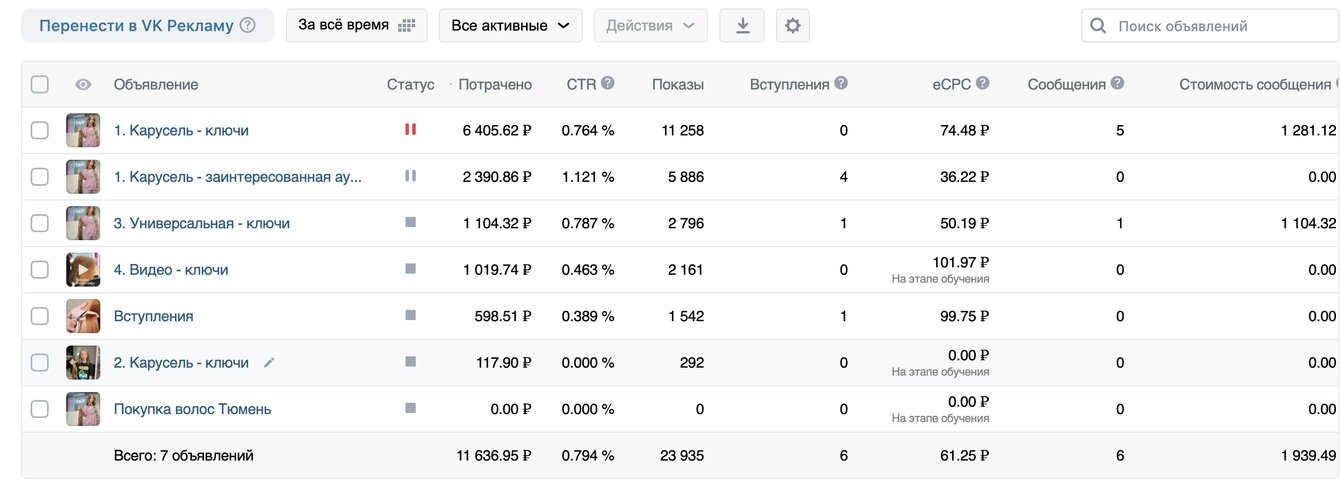Tick the select-all checkbox in table header

(39, 85)
